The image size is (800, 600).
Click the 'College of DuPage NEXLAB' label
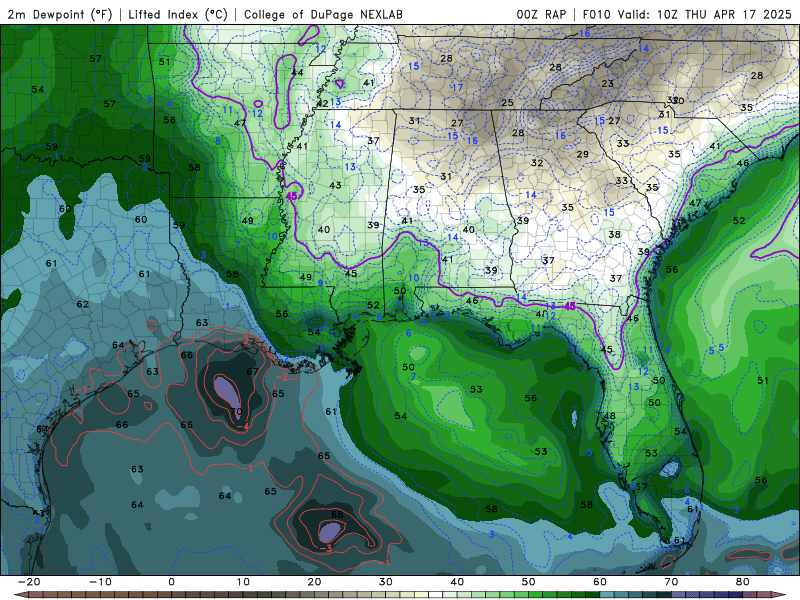323,15
